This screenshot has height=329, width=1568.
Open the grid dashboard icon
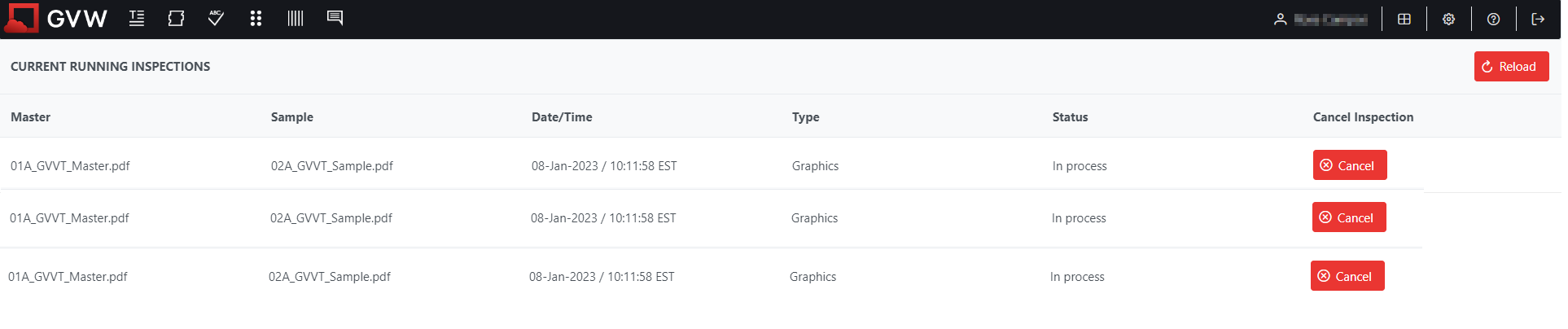pos(1404,20)
